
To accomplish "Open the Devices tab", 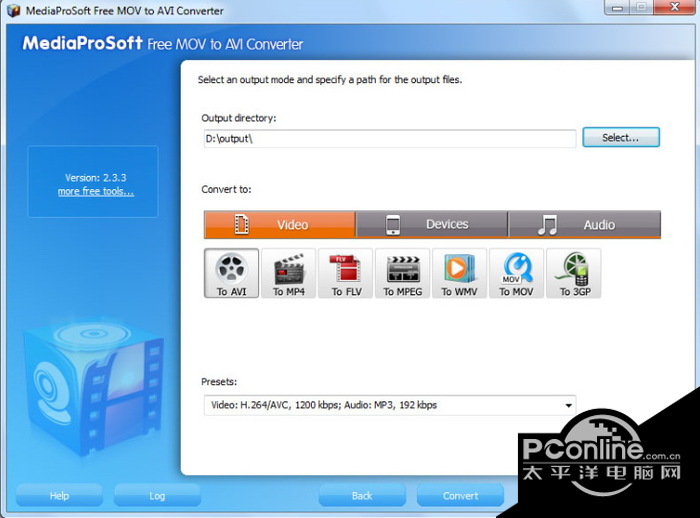I will pyautogui.click(x=432, y=225).
